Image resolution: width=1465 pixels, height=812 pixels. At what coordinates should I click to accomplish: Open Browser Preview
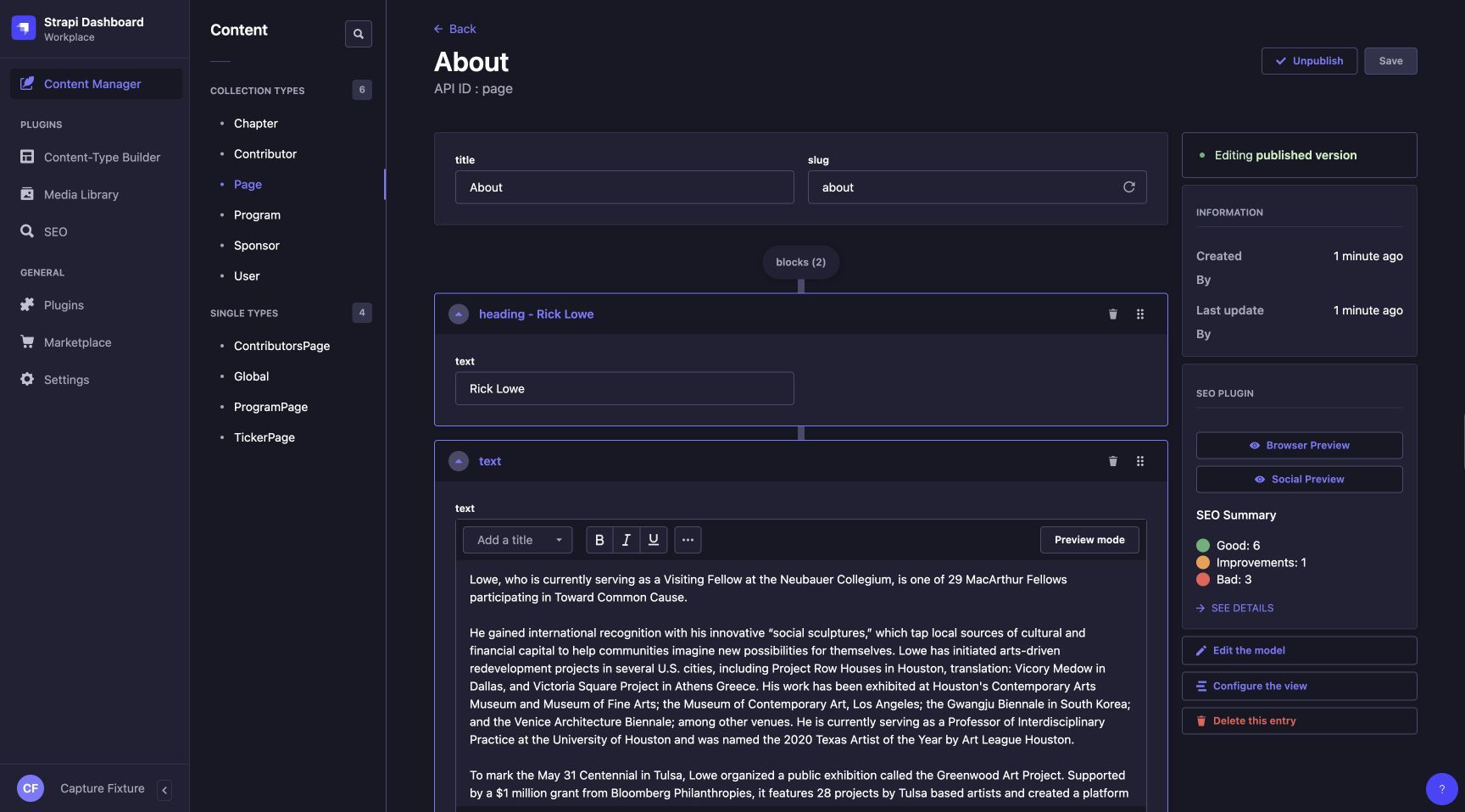pos(1299,445)
